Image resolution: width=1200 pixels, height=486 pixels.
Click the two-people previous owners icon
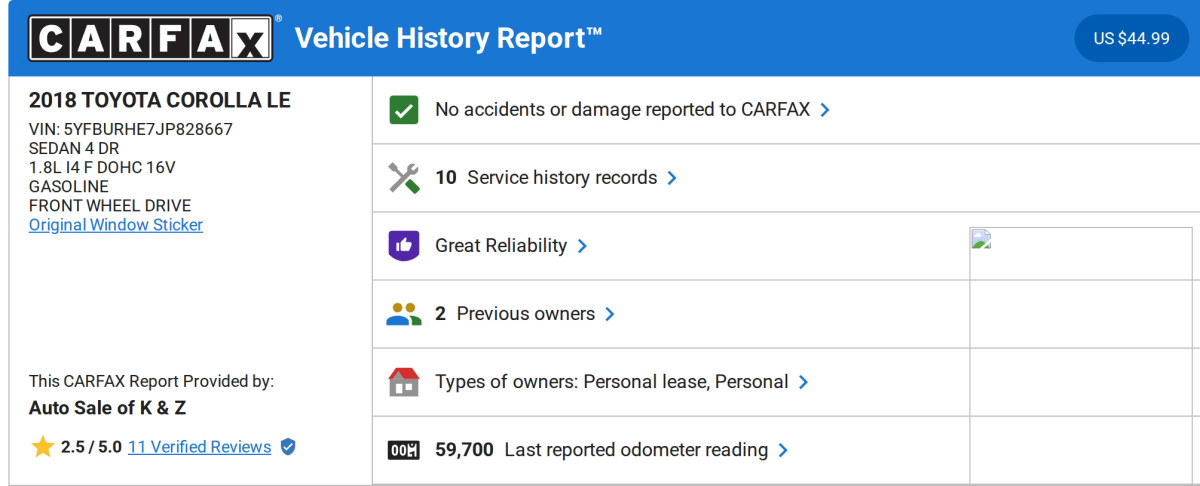click(404, 314)
